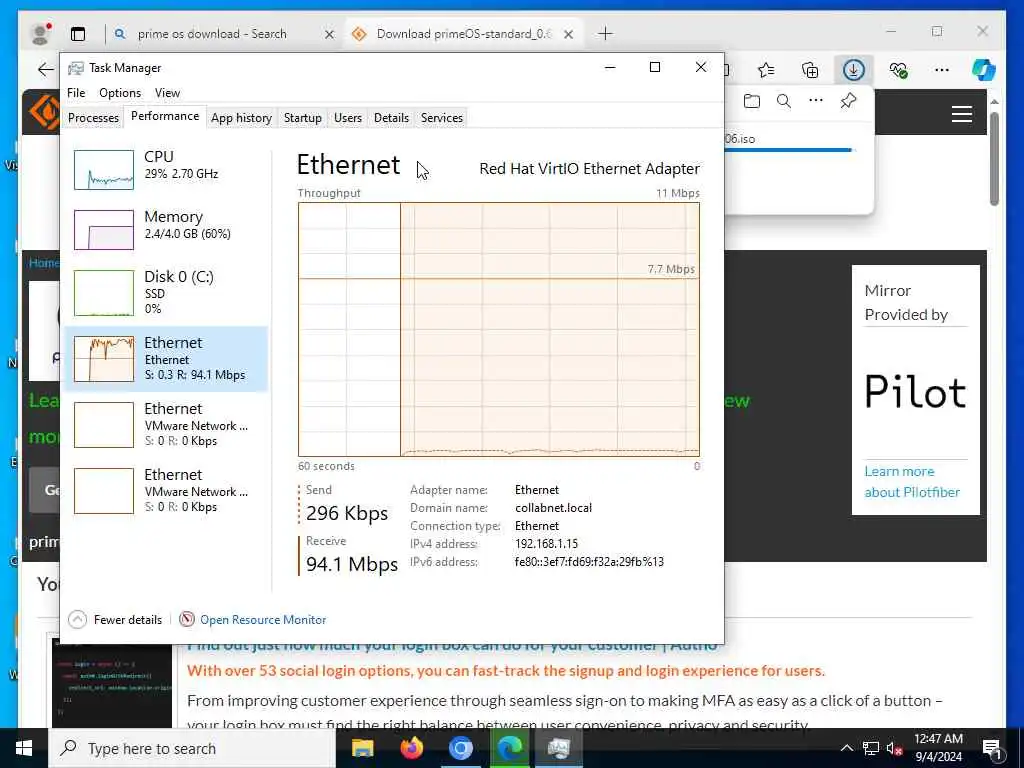Click the IPv4 address 192.168.1.15
This screenshot has width=1024, height=768.
click(x=546, y=543)
